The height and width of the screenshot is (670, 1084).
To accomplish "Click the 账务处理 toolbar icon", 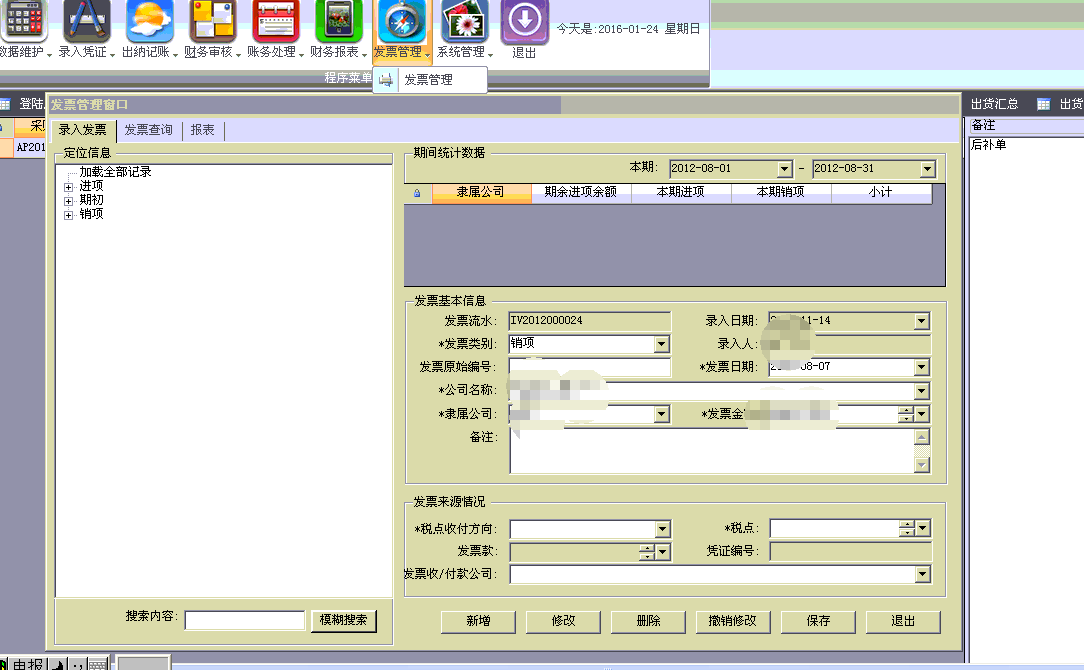I will coord(275,21).
